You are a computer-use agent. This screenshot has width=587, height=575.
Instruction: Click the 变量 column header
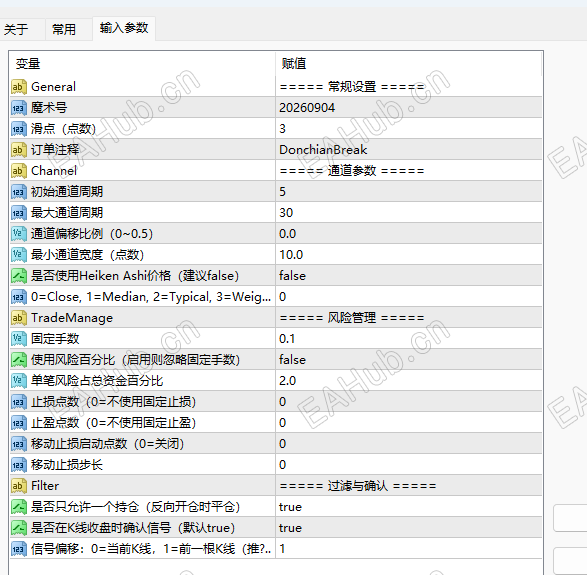142,64
